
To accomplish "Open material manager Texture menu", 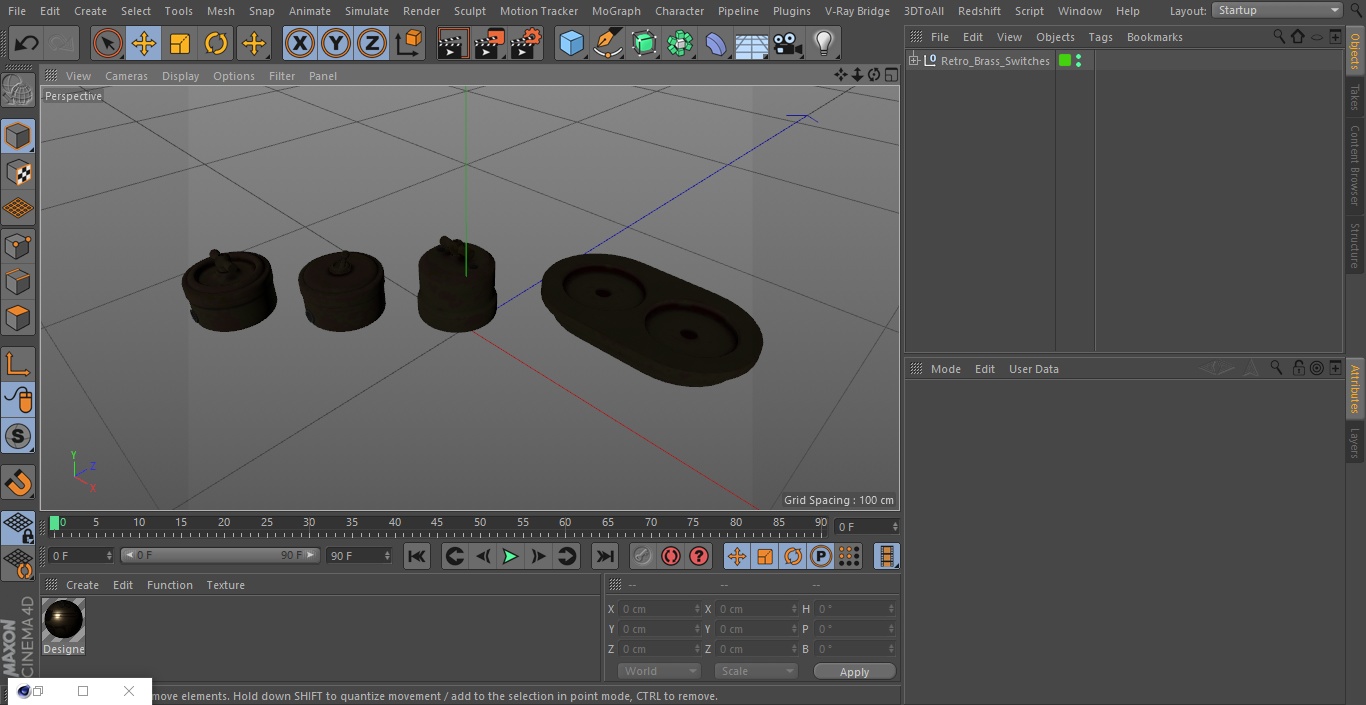I will click(x=226, y=585).
